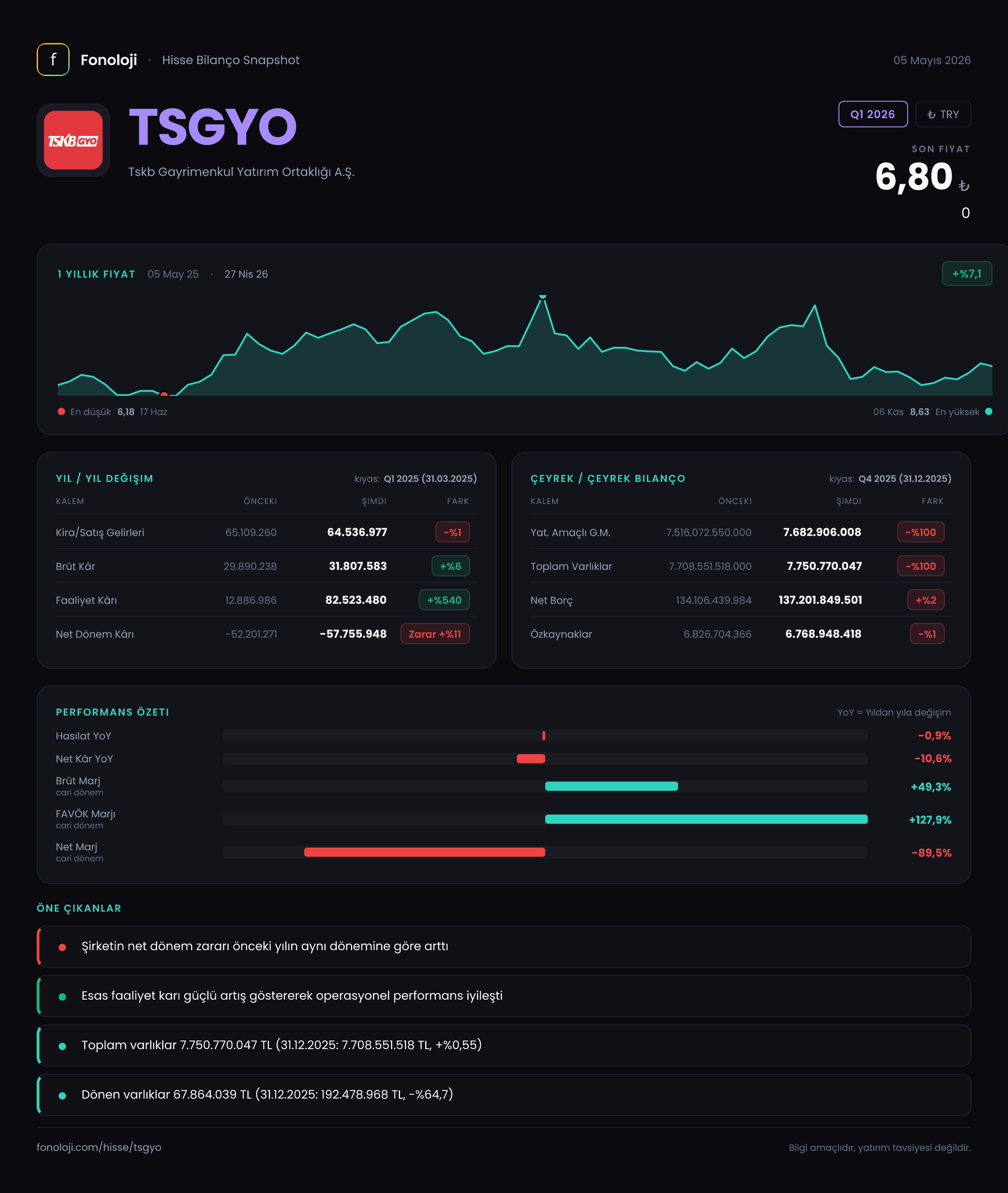Click the YIL / YIL DEĞİŞİM heading
Image resolution: width=1008 pixels, height=1193 pixels.
point(104,478)
